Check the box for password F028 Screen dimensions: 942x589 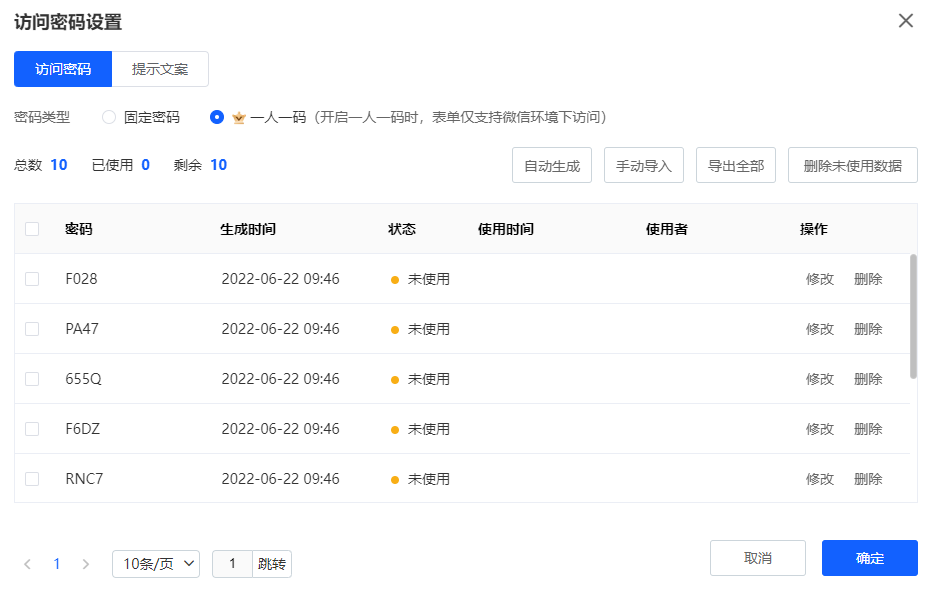pyautogui.click(x=32, y=279)
